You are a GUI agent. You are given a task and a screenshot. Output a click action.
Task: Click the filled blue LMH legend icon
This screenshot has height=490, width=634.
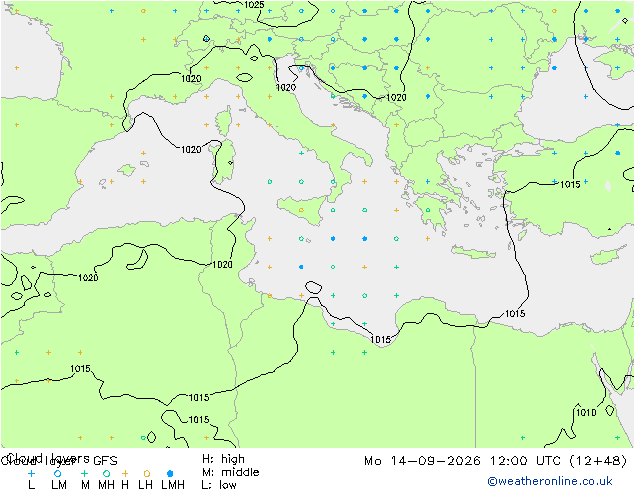click(x=170, y=473)
